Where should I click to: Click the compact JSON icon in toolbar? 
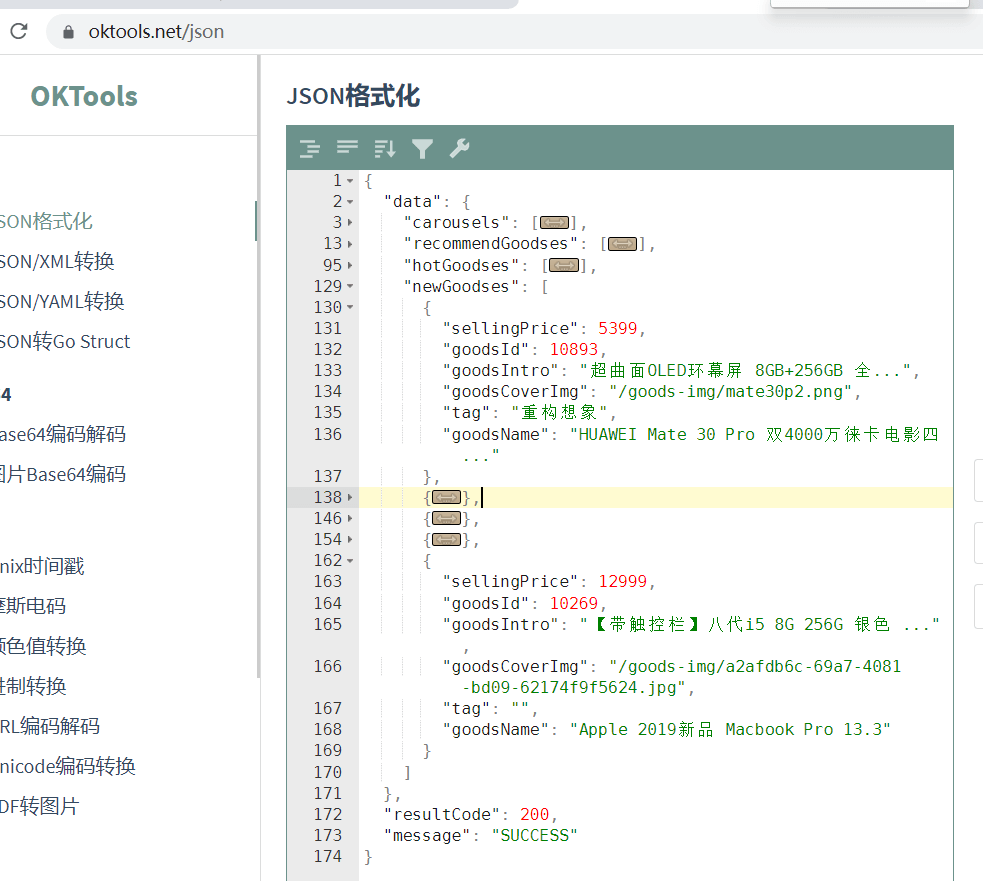click(x=347, y=147)
